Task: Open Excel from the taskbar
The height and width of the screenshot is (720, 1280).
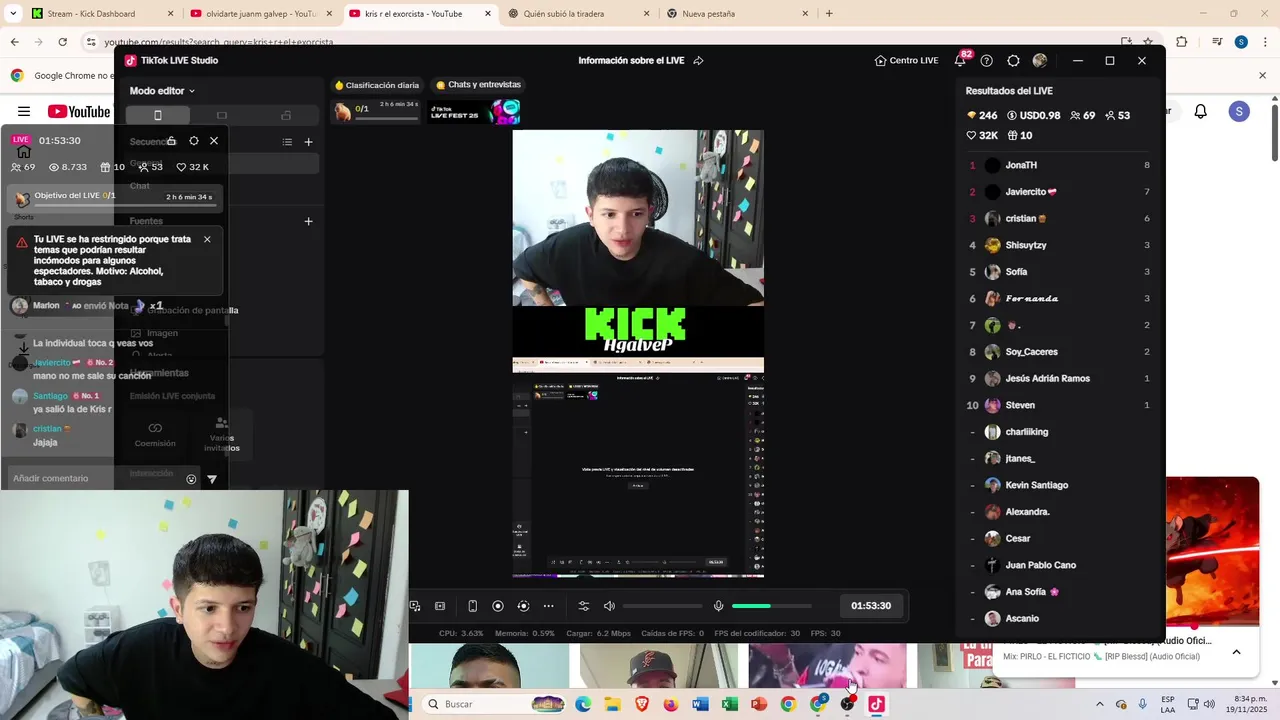Action: [730, 704]
